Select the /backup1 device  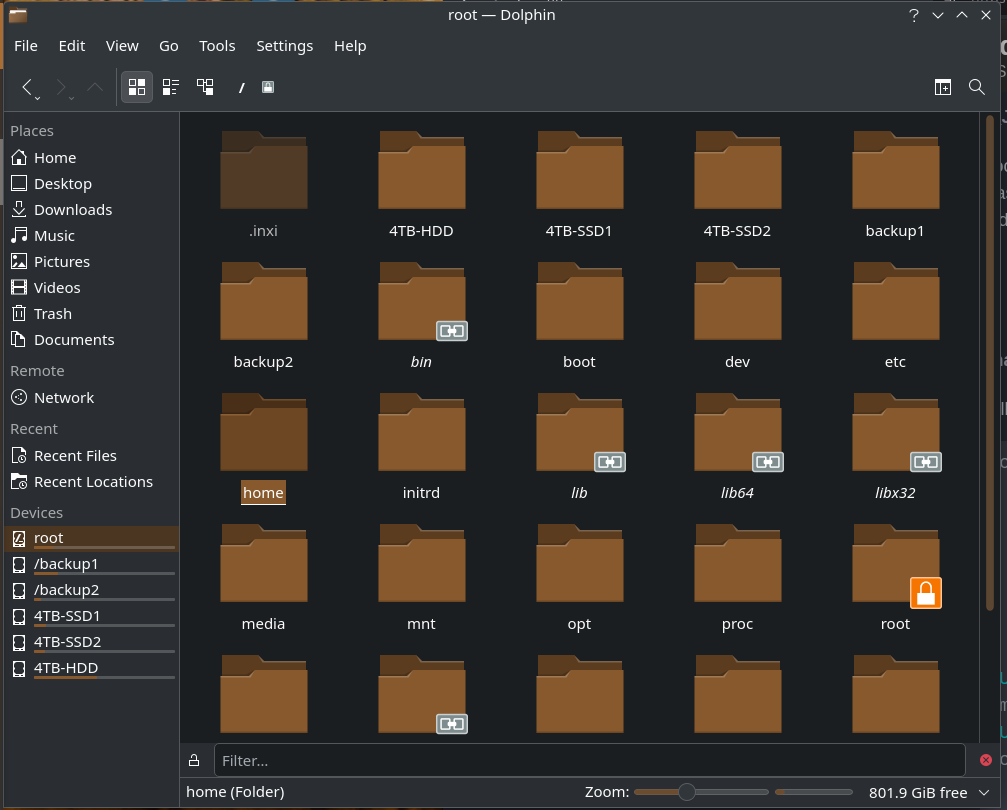pyautogui.click(x=91, y=564)
